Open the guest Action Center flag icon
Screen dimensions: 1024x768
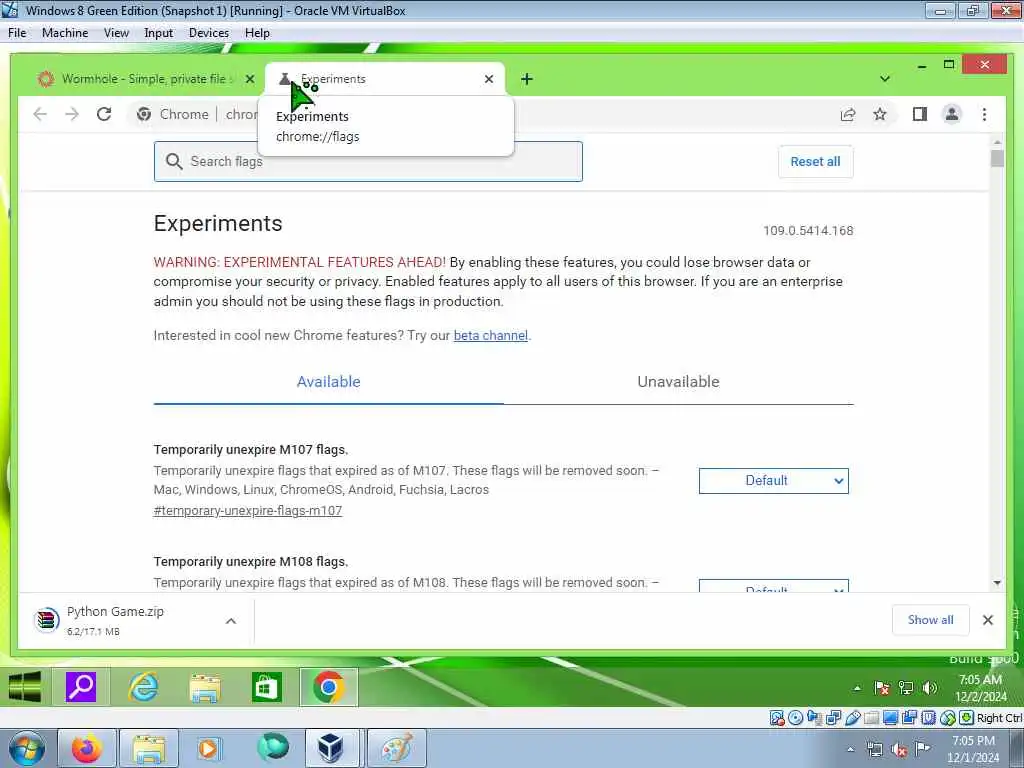[882, 688]
